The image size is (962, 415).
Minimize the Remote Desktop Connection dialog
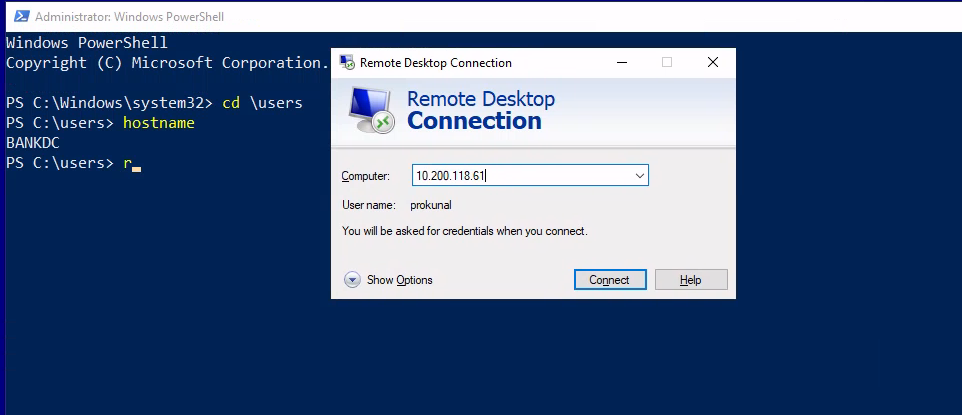click(622, 62)
